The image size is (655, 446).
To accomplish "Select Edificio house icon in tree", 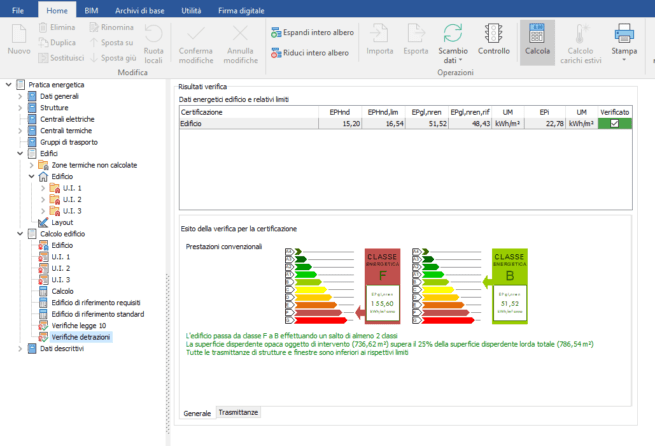I will pos(43,177).
